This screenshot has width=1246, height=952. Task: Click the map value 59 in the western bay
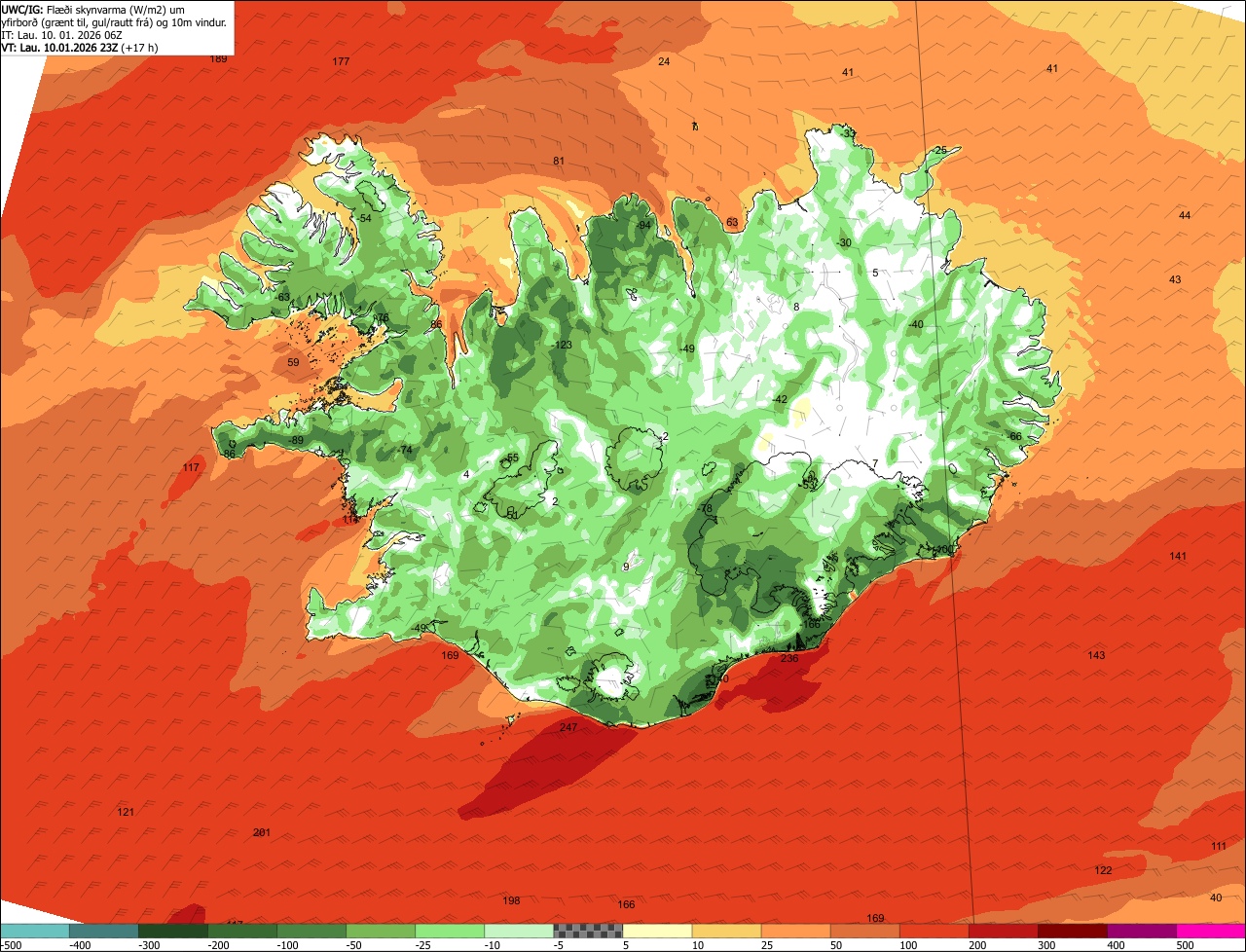[x=294, y=362]
